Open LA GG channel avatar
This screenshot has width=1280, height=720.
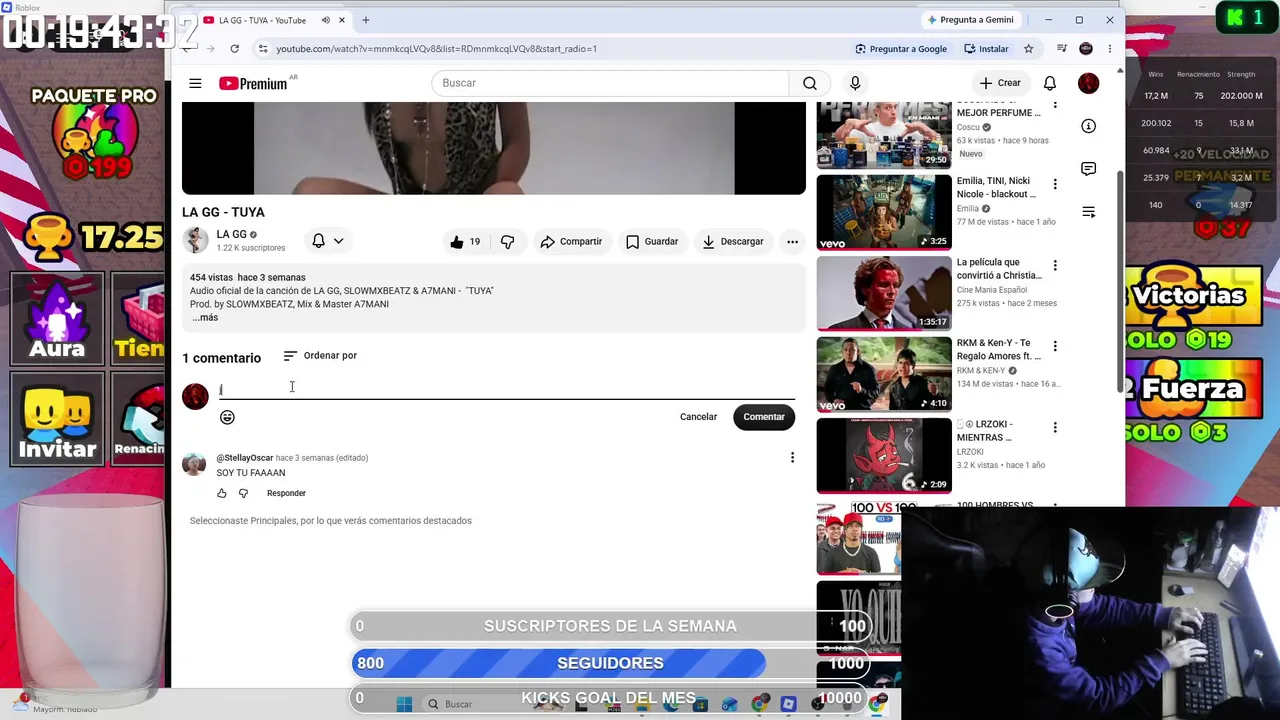click(x=195, y=240)
